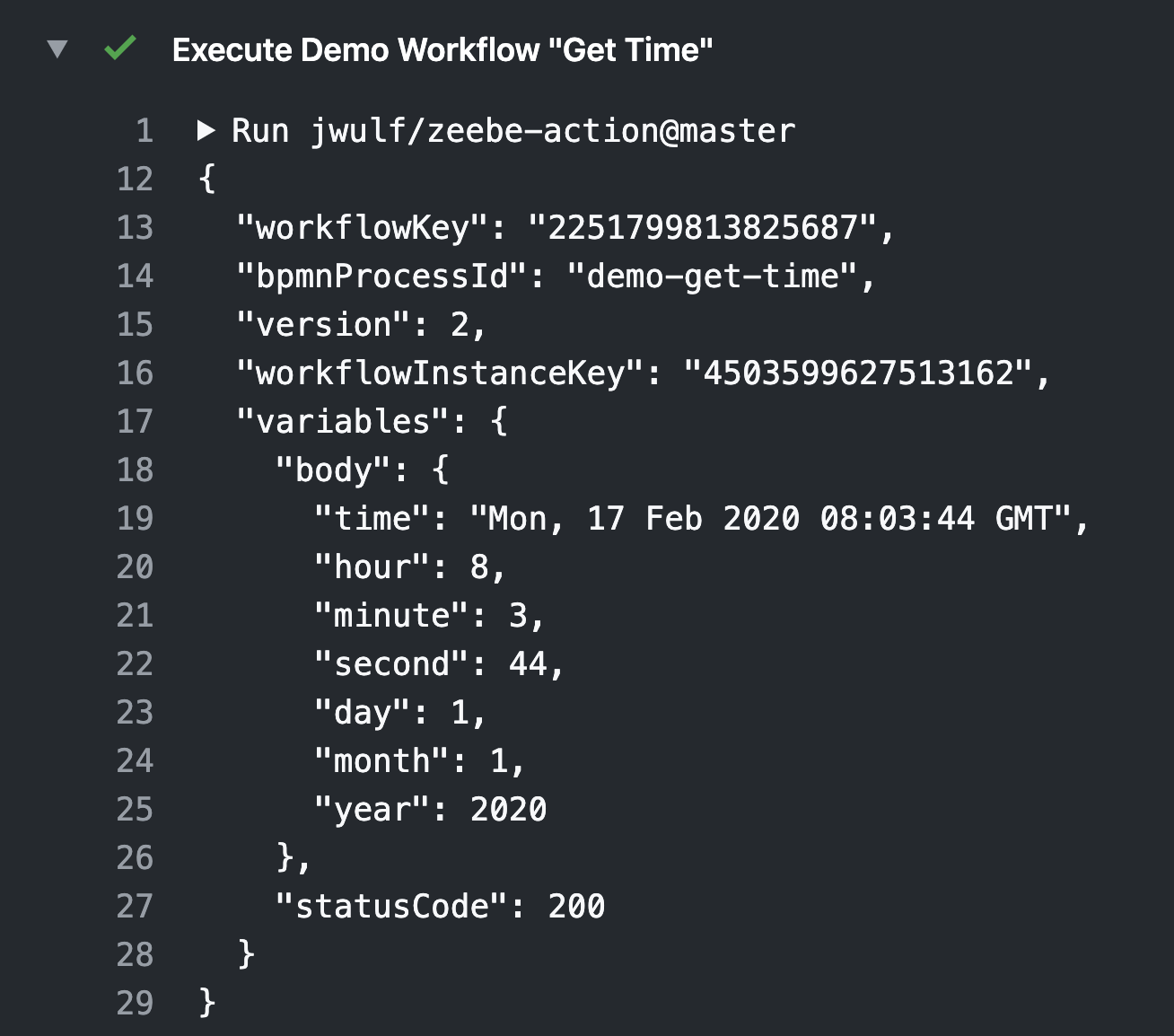Image resolution: width=1174 pixels, height=1036 pixels.
Task: Select log line number 20
Action: (x=136, y=567)
